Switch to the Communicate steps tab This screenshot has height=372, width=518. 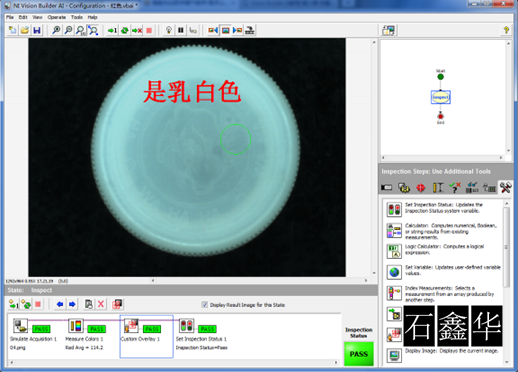(489, 187)
